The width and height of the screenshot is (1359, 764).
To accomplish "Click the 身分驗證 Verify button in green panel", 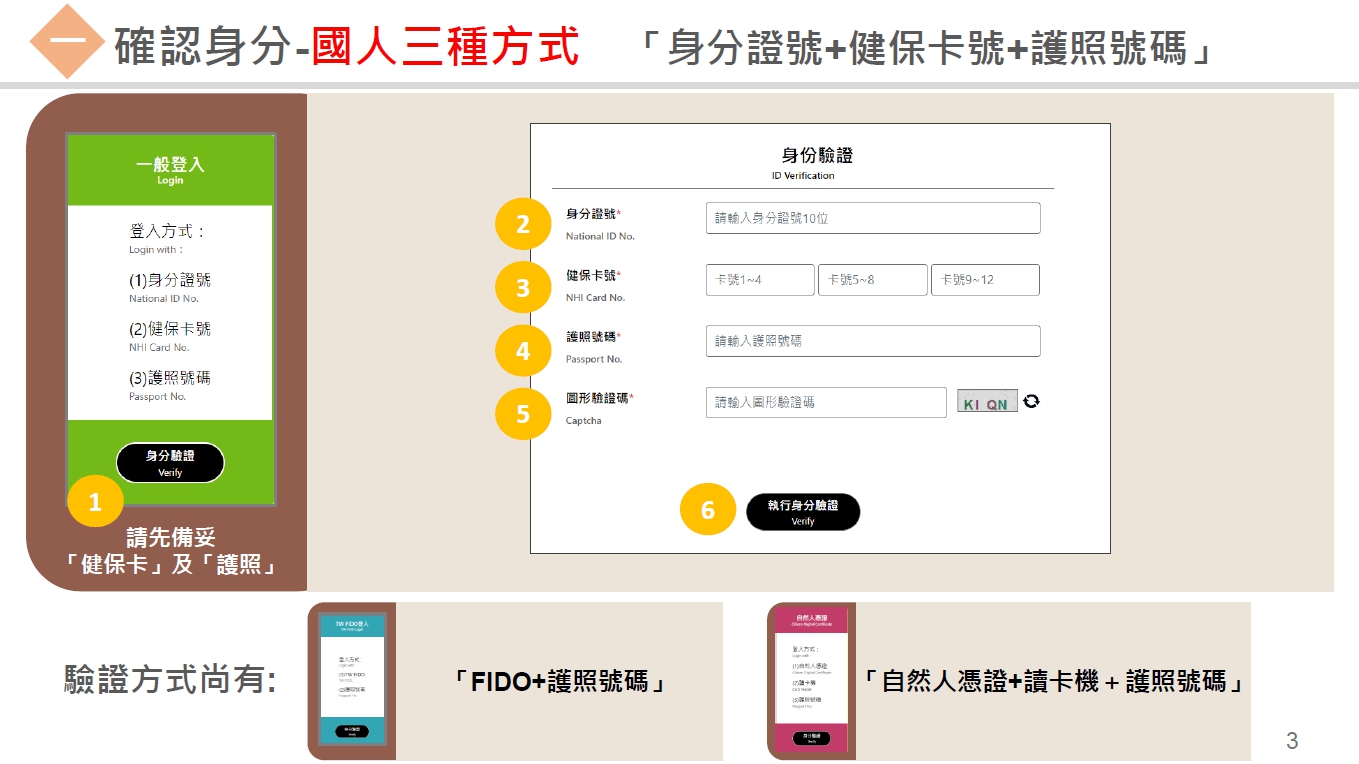I will click(x=170, y=463).
